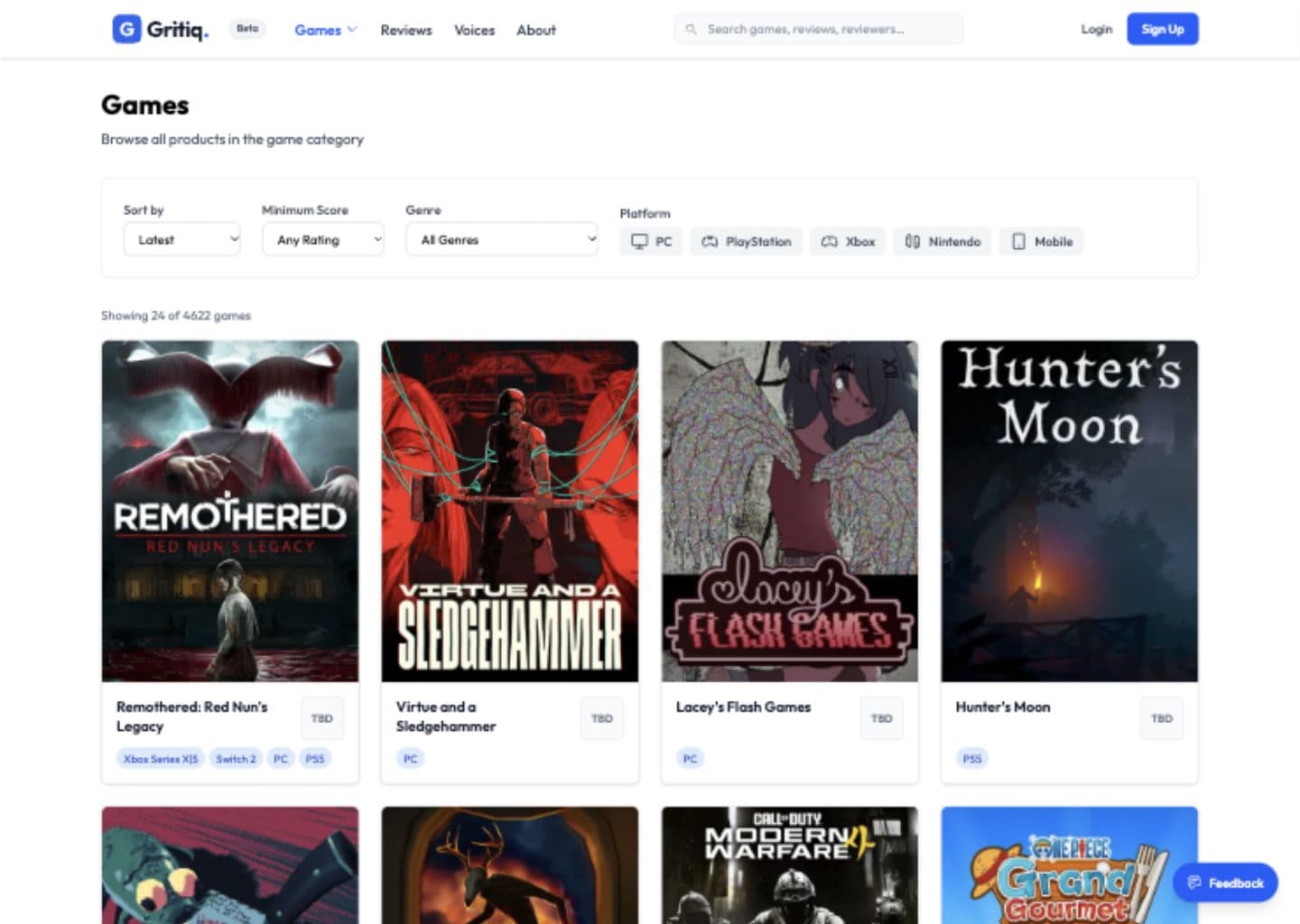Click the Lacey's Flash Games title text
This screenshot has height=924, width=1300.
click(744, 707)
